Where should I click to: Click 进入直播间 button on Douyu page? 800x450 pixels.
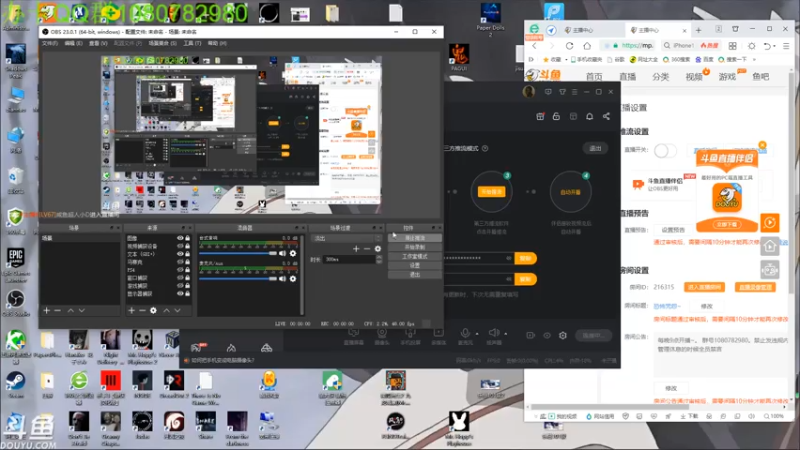[704, 287]
